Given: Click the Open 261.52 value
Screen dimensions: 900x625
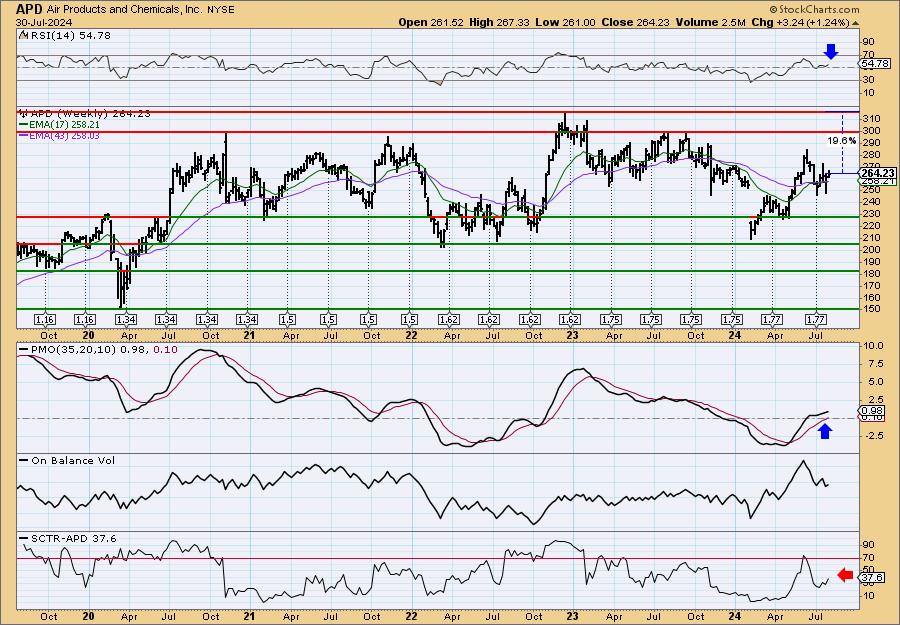Looking at the screenshot, I should click(x=430, y=22).
